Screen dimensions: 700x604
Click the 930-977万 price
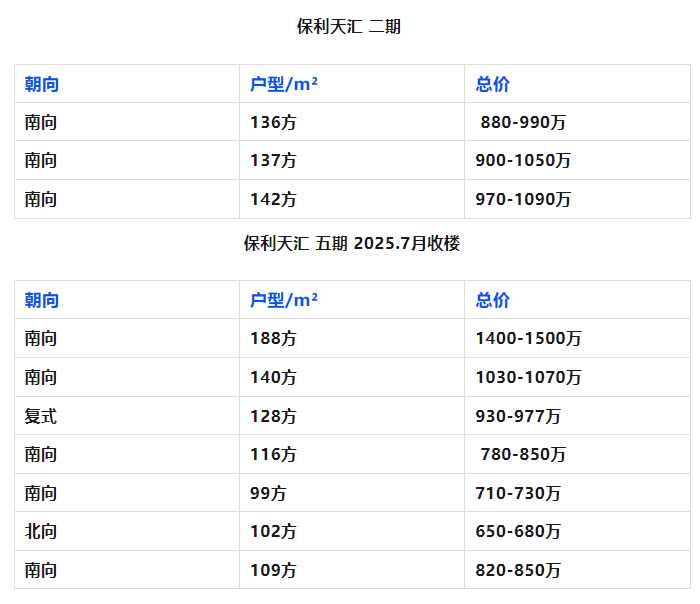coord(518,416)
